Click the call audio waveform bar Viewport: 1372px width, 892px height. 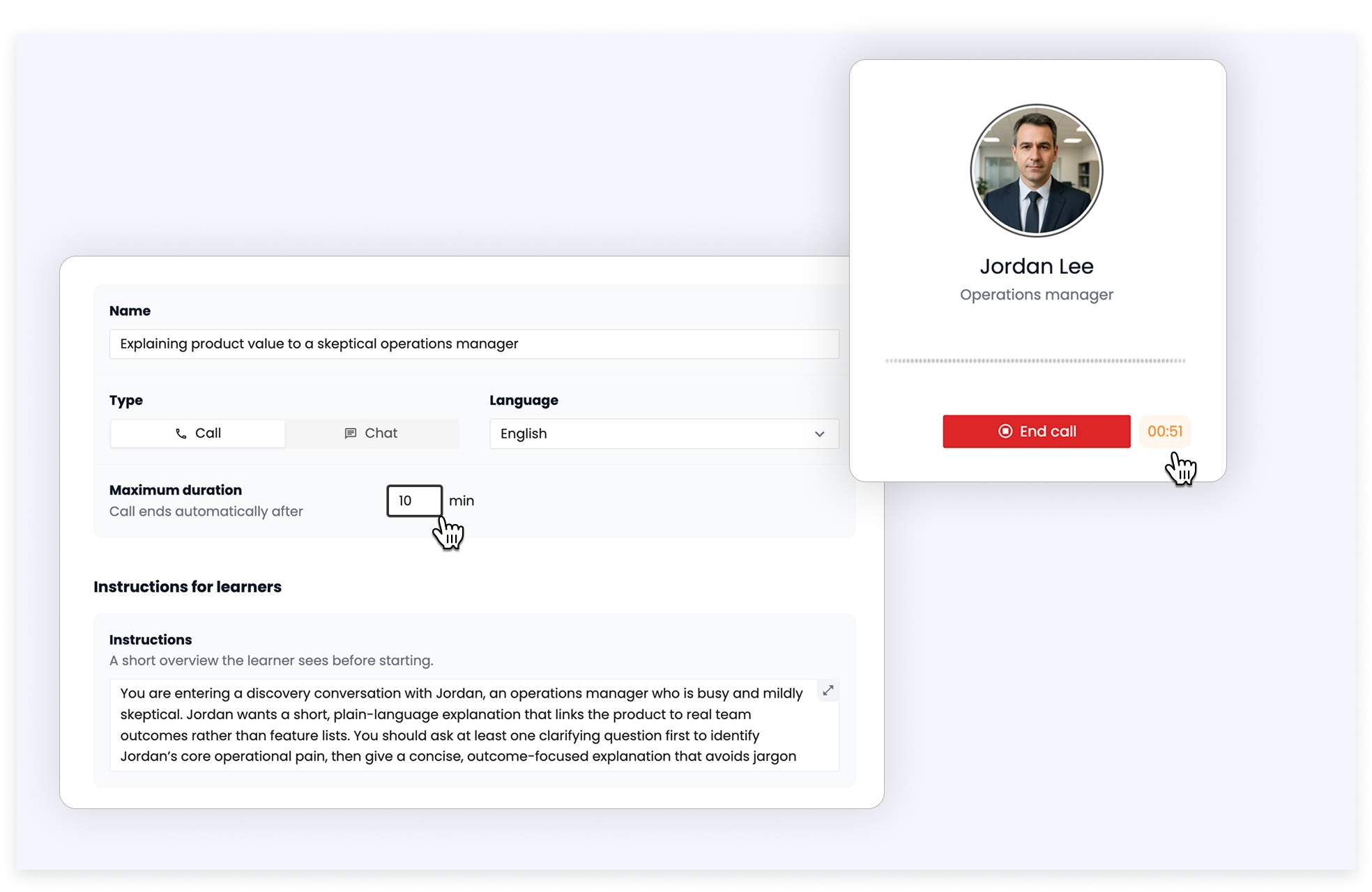pos(1035,361)
